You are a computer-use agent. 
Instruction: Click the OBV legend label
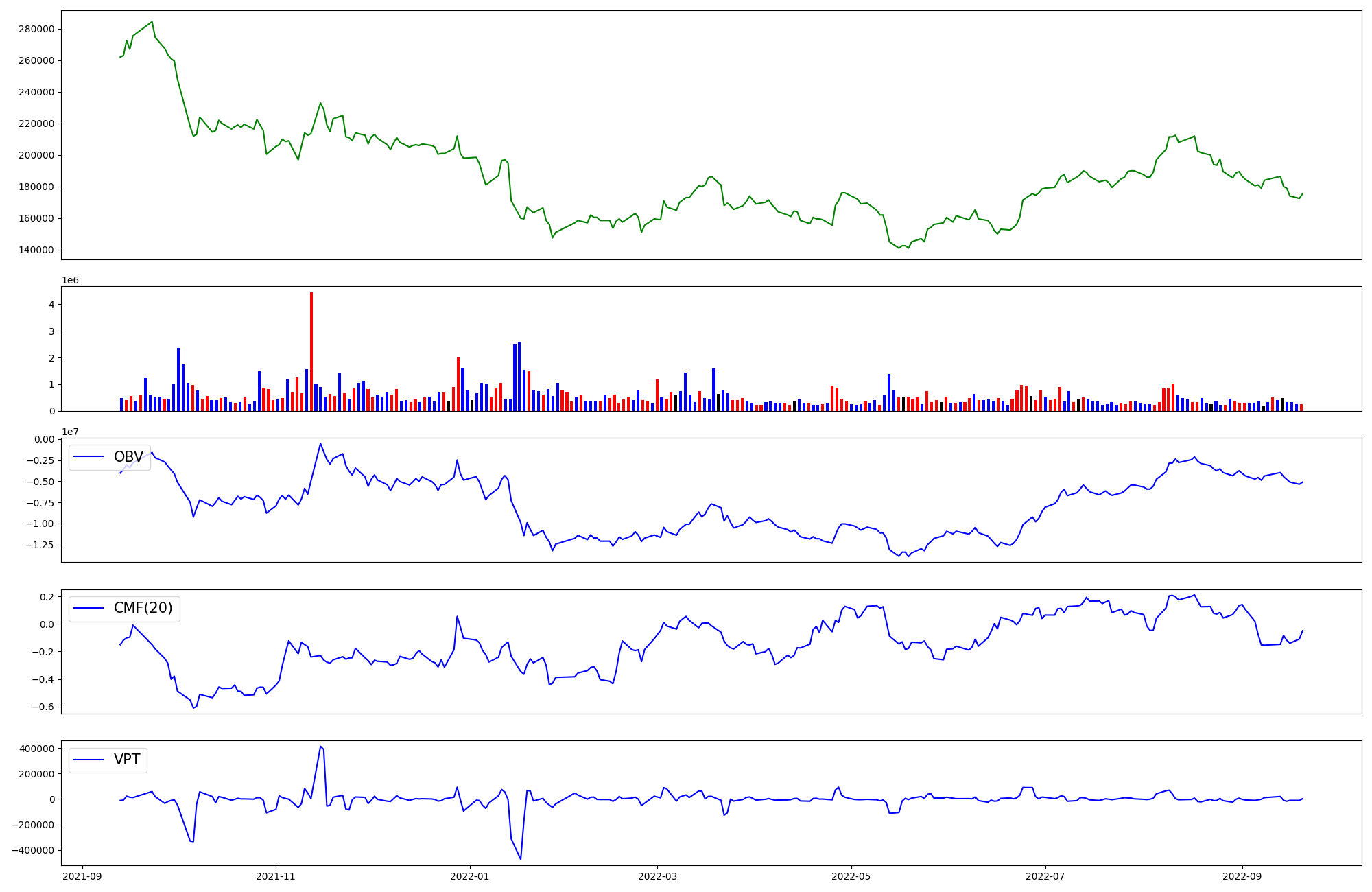coord(128,457)
